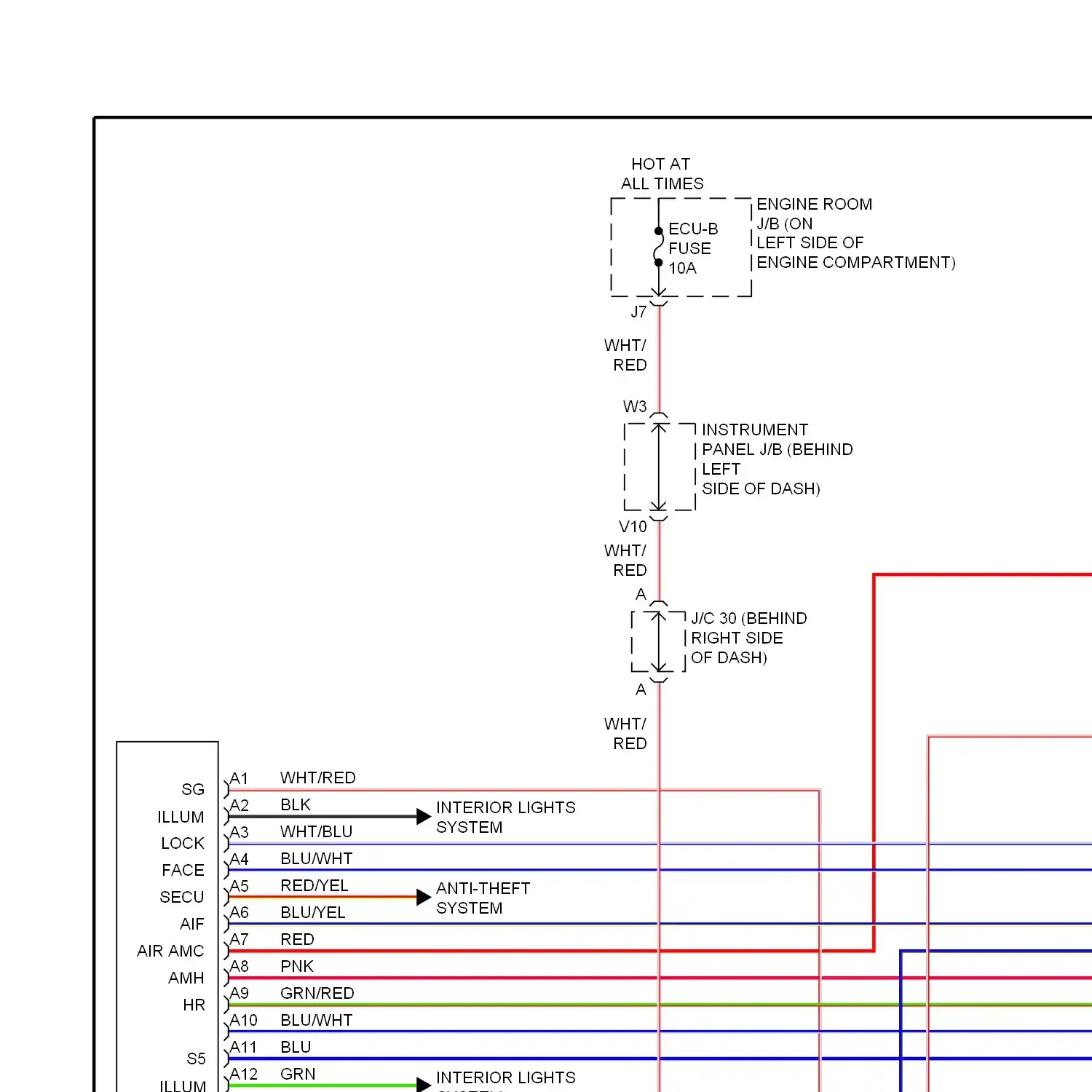Image resolution: width=1092 pixels, height=1092 pixels.
Task: Click the arrowhead on the GRN wire
Action: coord(424,1085)
